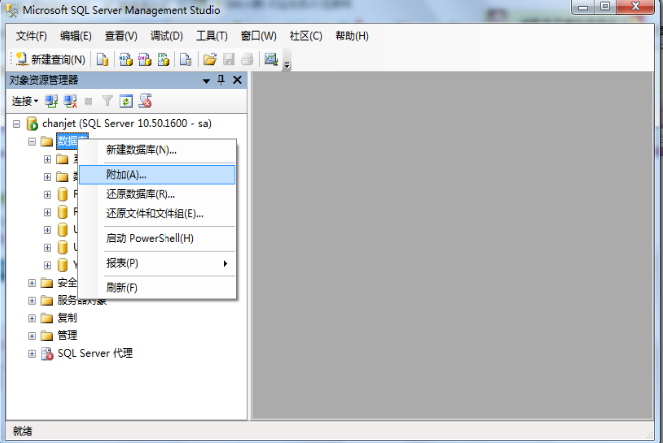Select the 复制 tree item
Viewport: 663px width, 443px height.
click(x=67, y=318)
